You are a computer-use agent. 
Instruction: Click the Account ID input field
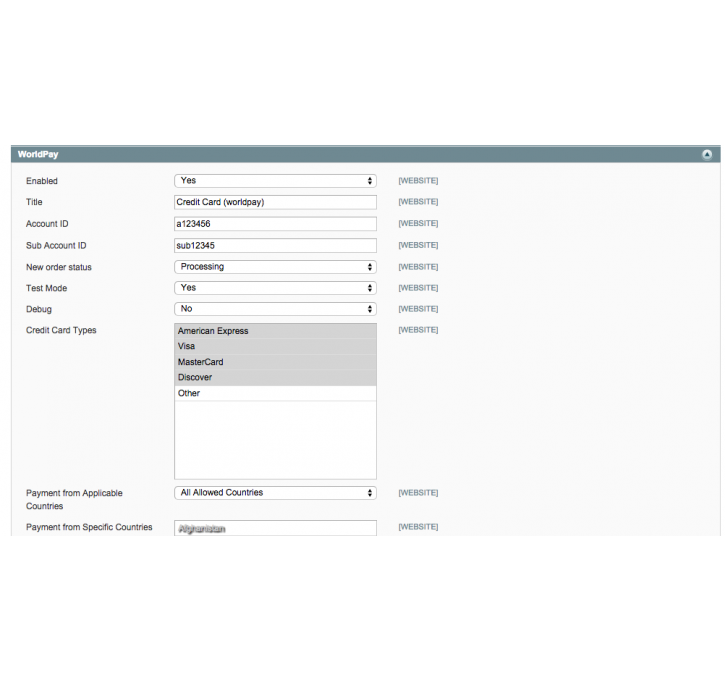pyautogui.click(x=276, y=224)
